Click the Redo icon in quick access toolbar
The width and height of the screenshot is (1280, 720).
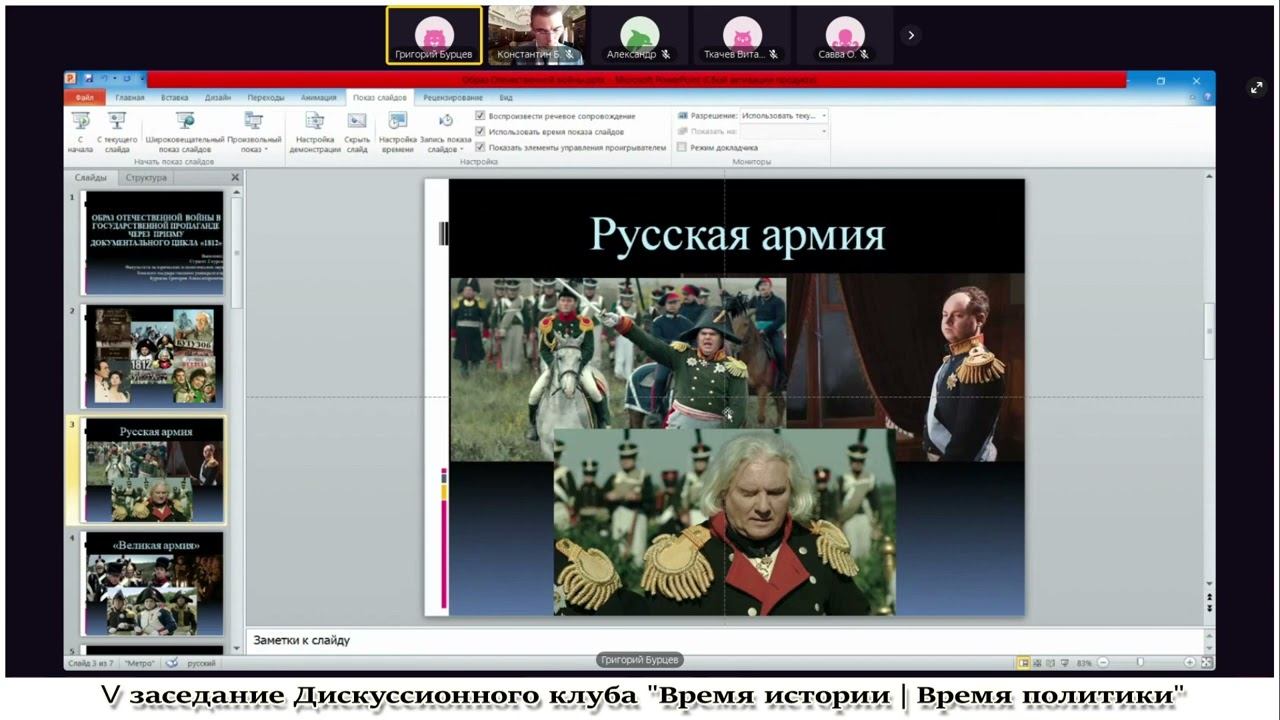click(x=127, y=79)
